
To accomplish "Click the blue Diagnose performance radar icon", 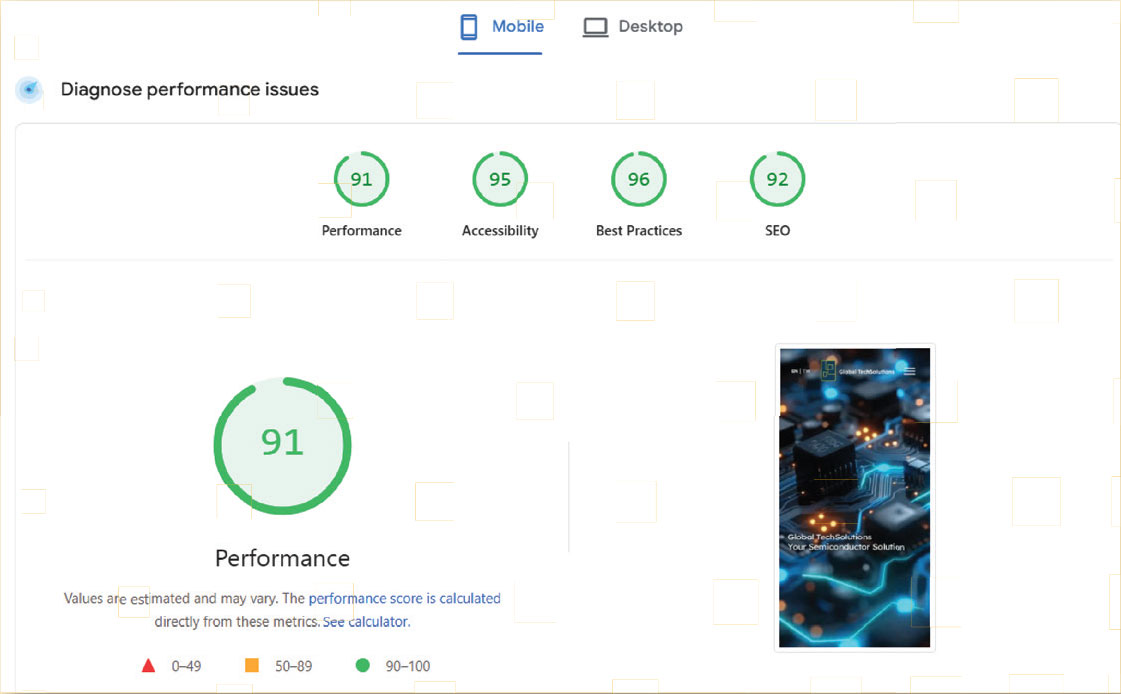I will point(30,90).
